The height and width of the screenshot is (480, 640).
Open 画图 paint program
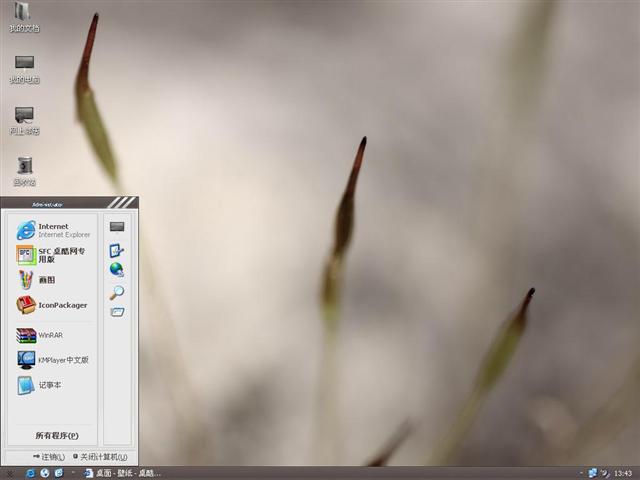[x=36, y=280]
